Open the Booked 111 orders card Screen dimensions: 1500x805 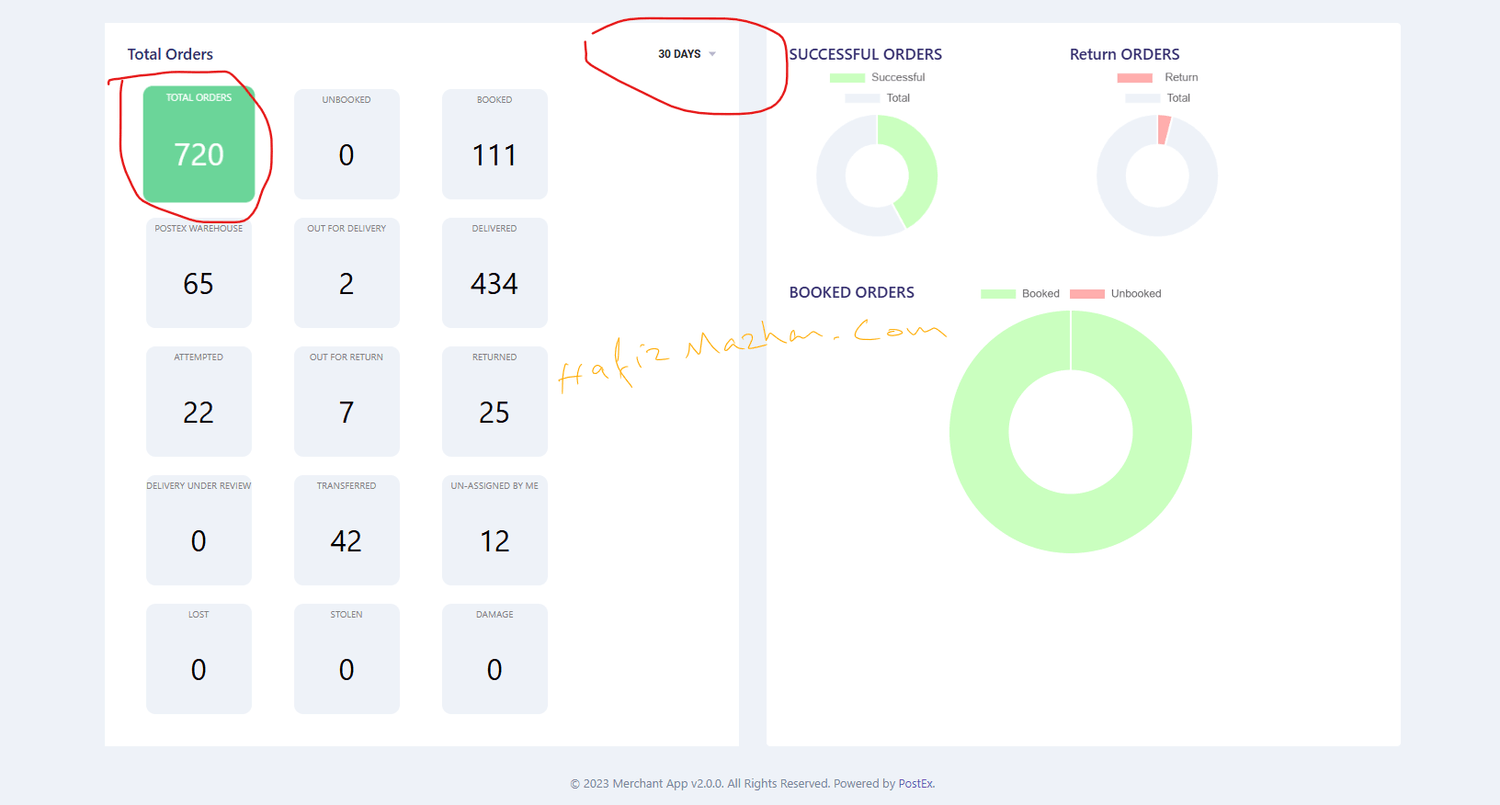coord(494,144)
